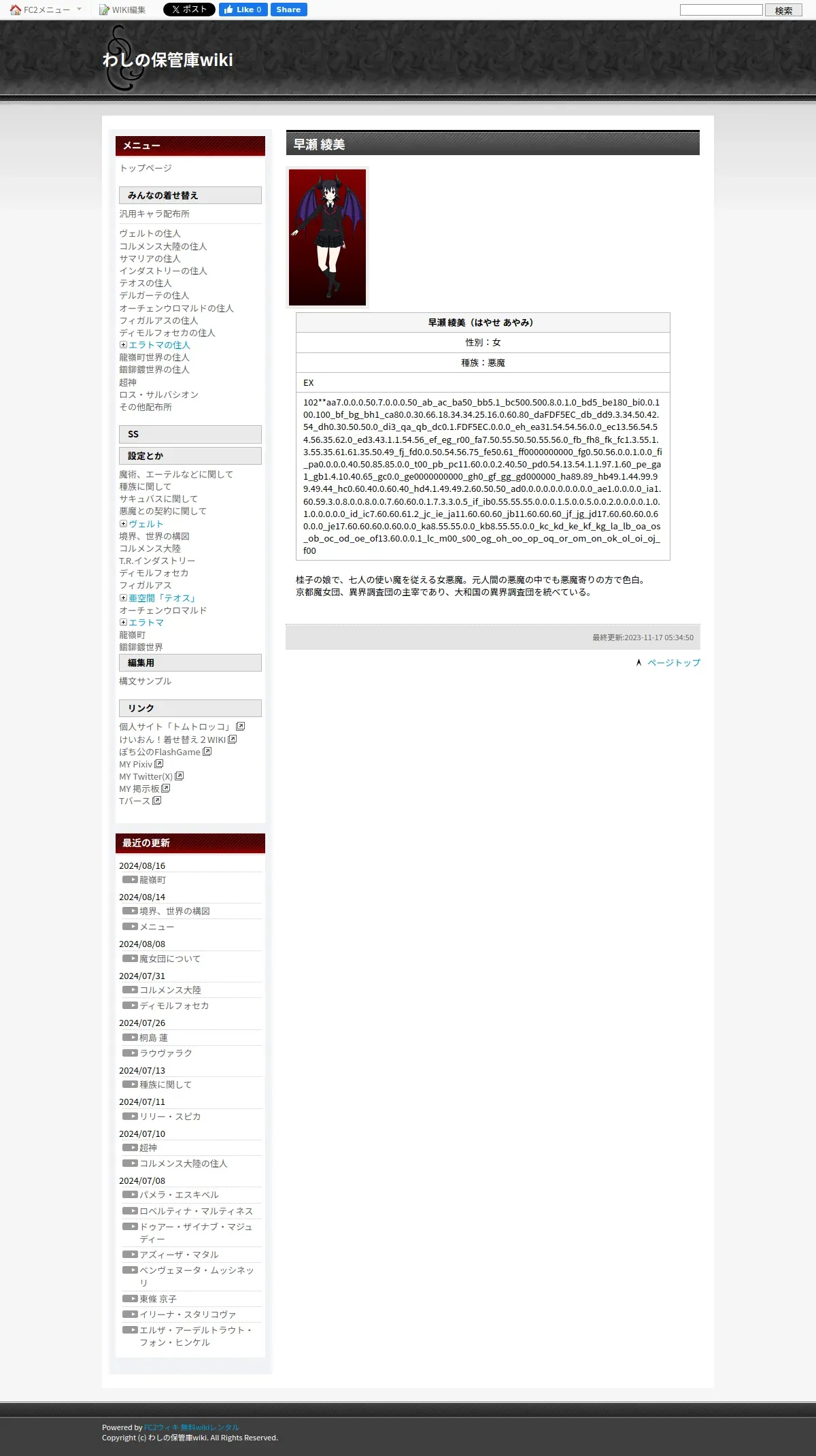Screen dimensions: 816x1456
Task: Open コルメンス大陸の住人 in recent updates
Action: [x=184, y=1163]
